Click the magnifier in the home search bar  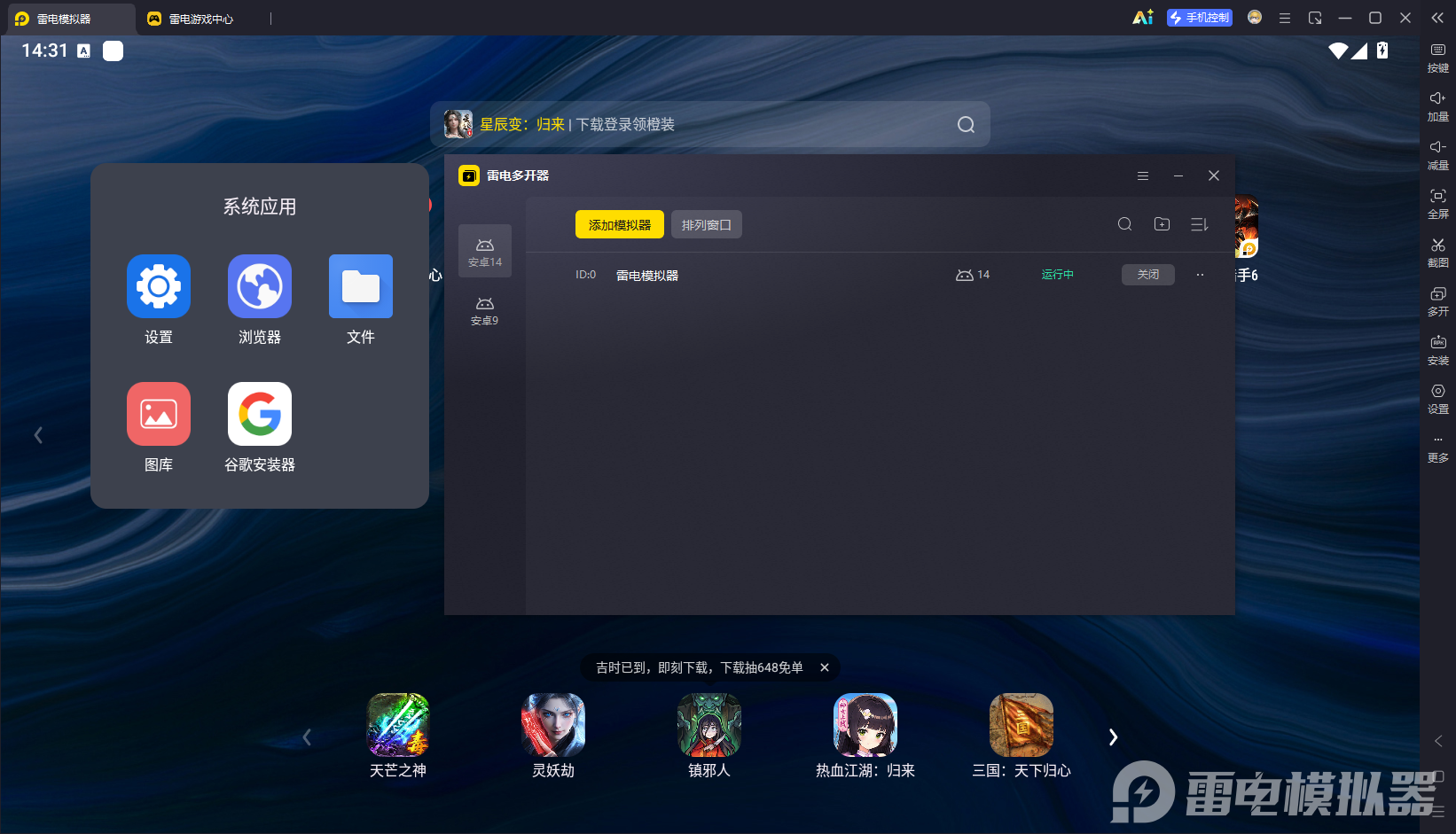click(x=966, y=125)
